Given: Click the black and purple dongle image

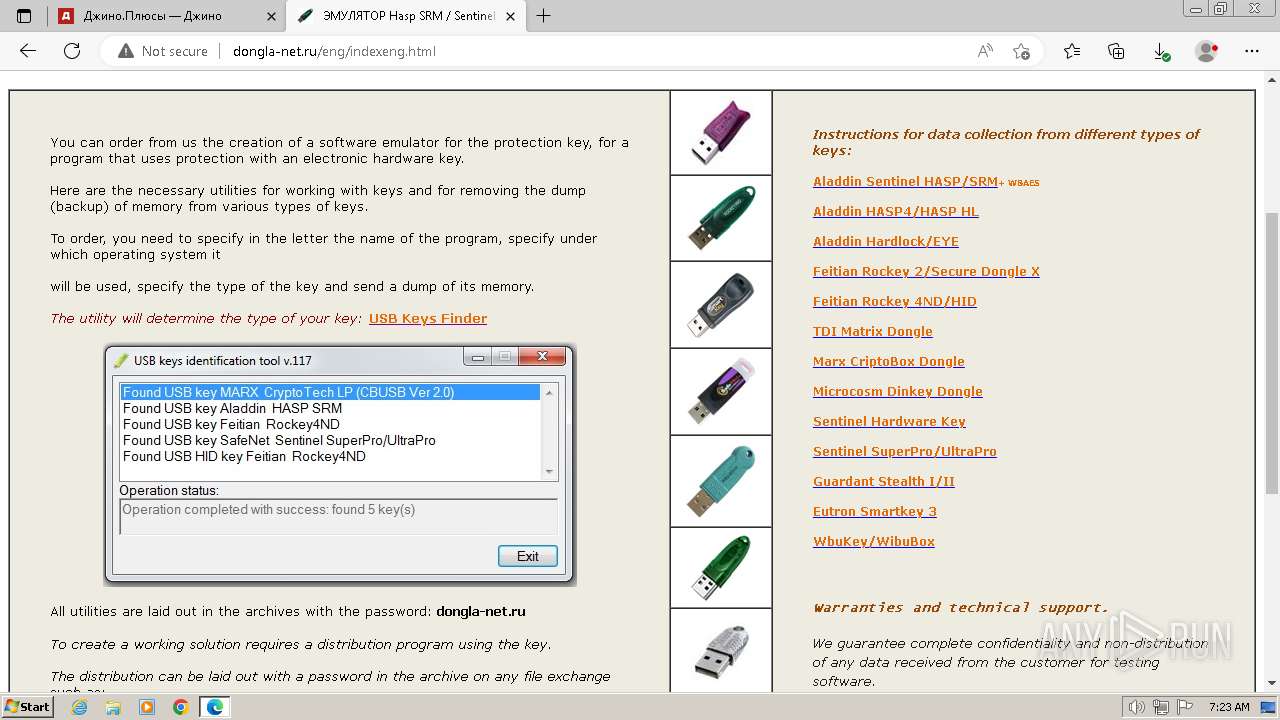Looking at the screenshot, I should click(721, 391).
